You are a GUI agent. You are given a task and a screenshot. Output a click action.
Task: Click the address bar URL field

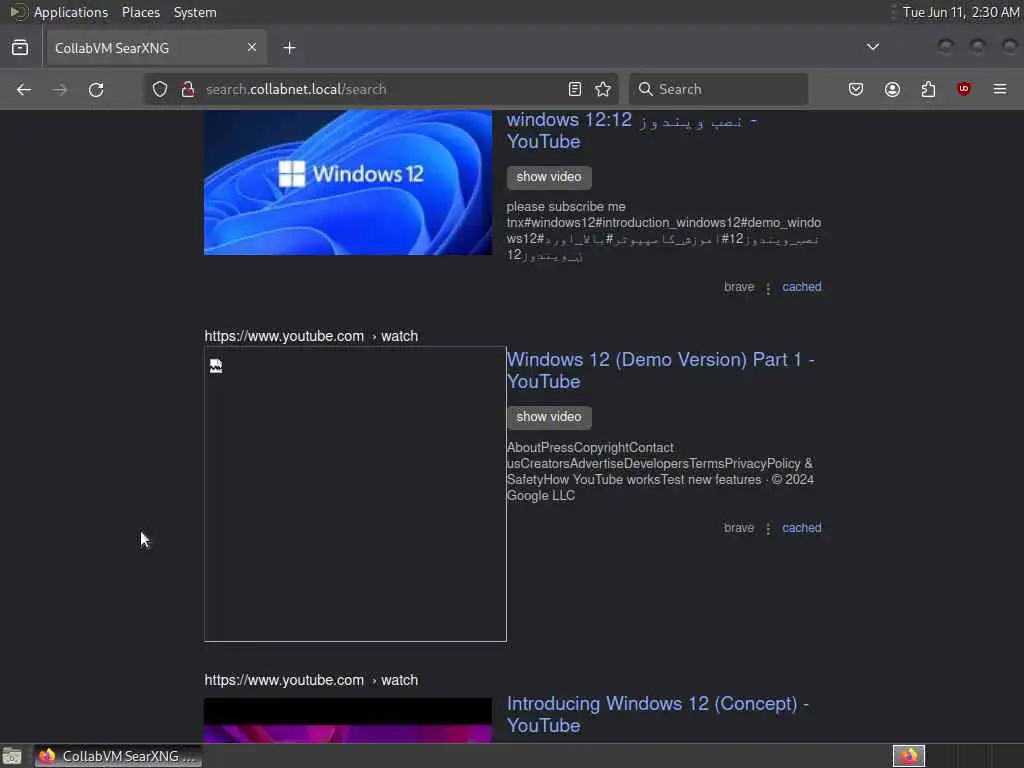pos(379,89)
